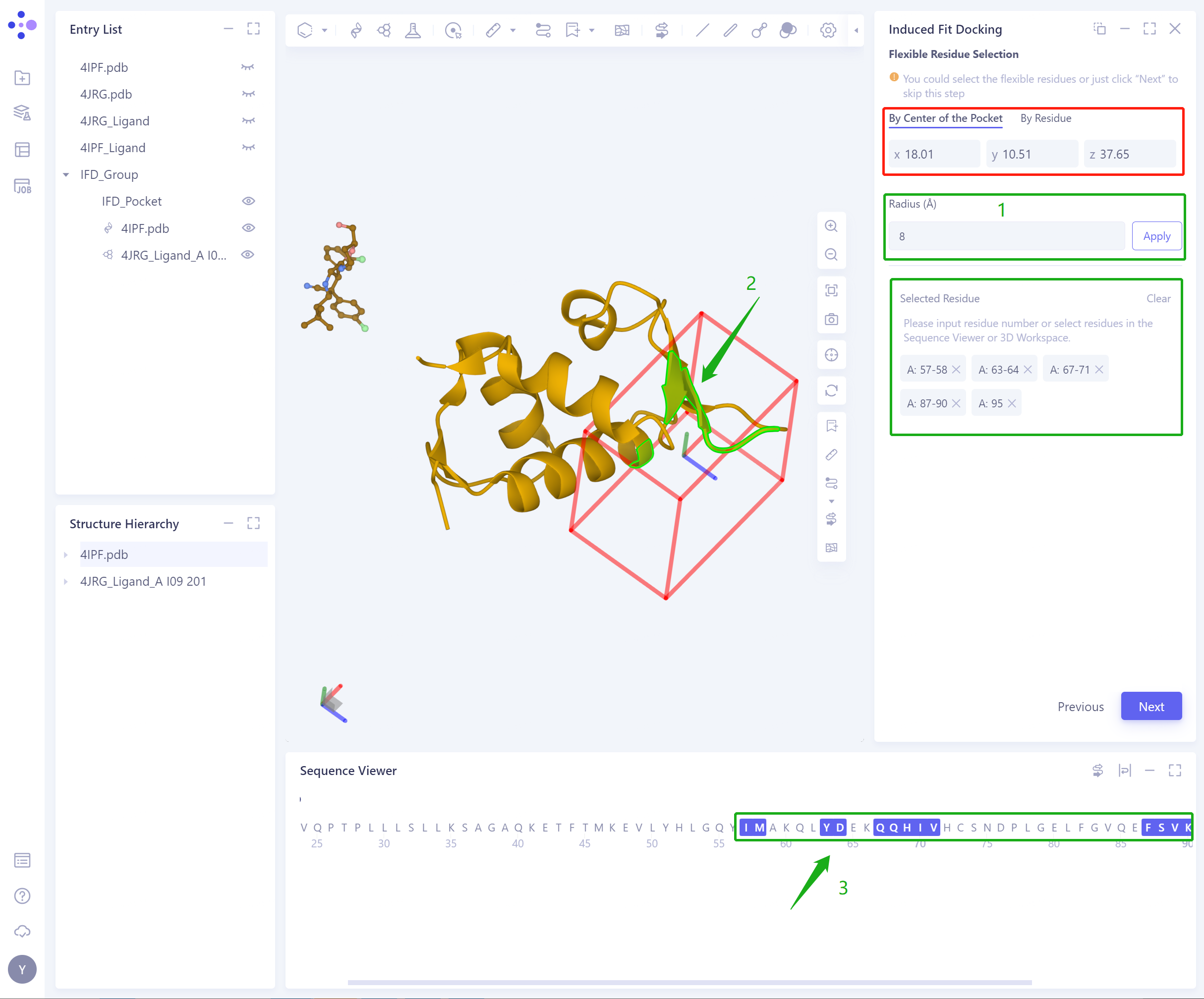
Task: Click the flask icon in top toolbar
Action: 413,30
